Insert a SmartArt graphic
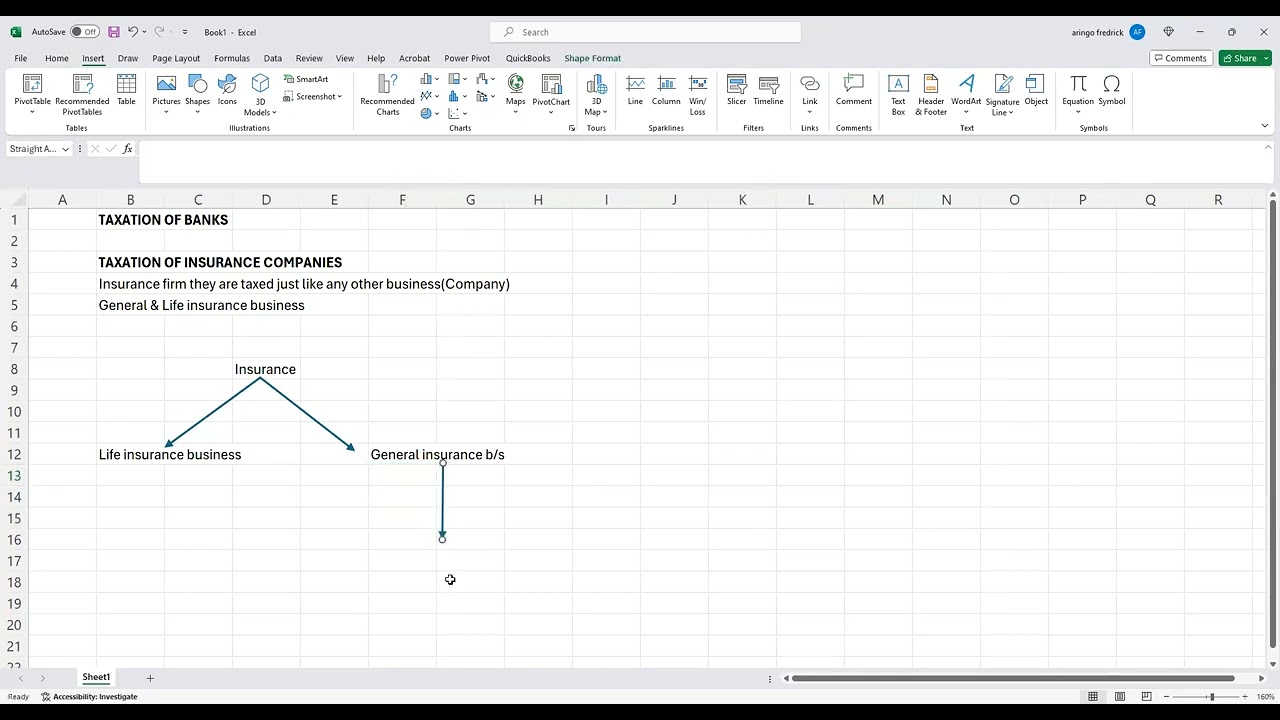This screenshot has height=720, width=1280. click(x=306, y=79)
